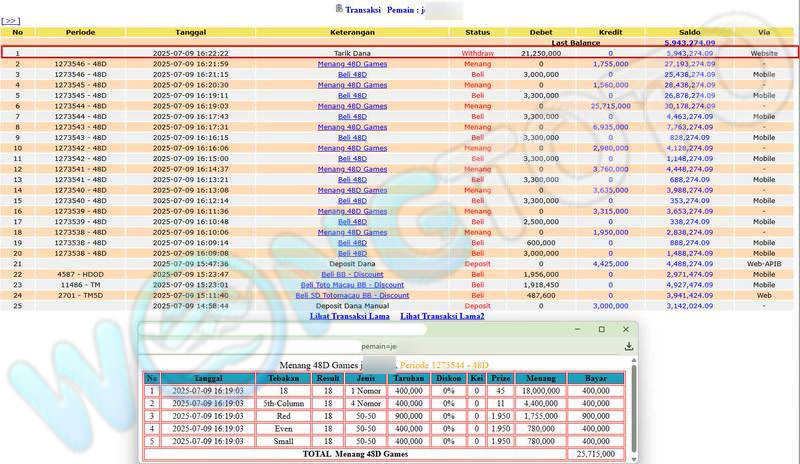
Task: Open Beli Toto Macau BB - Discount link
Action: click(x=352, y=285)
